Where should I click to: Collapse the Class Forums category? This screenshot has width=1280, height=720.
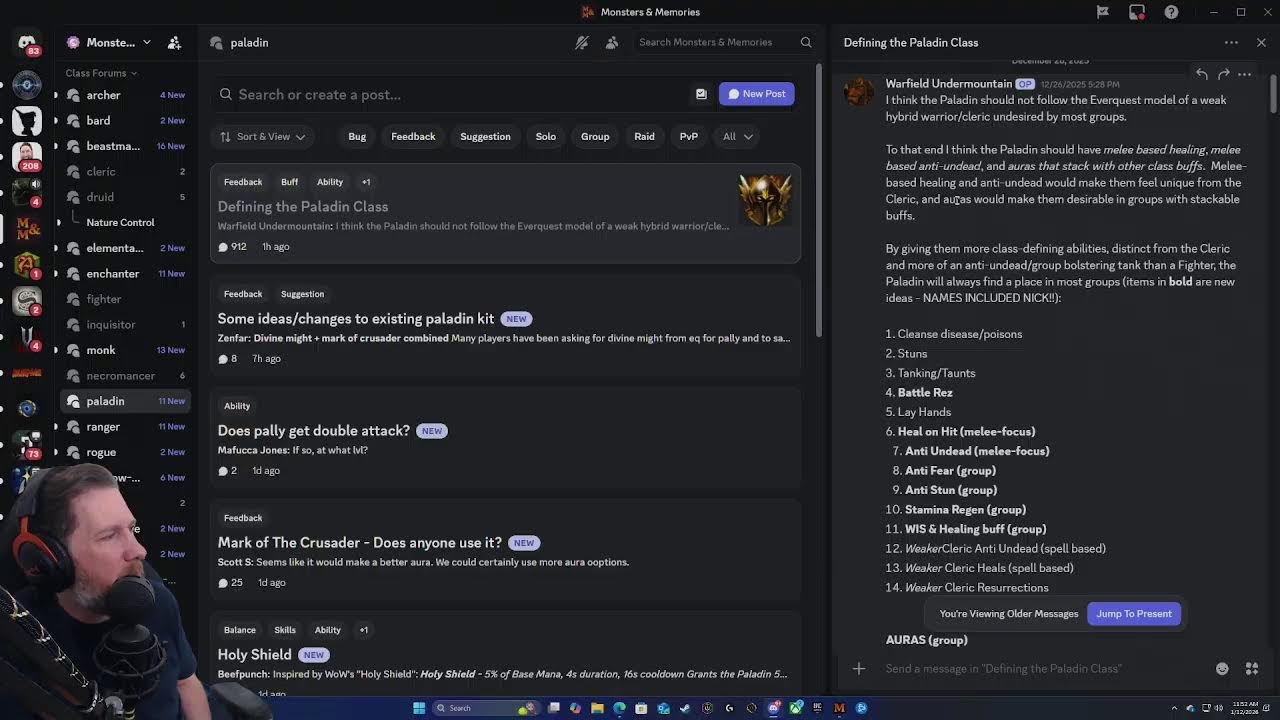[x=101, y=73]
